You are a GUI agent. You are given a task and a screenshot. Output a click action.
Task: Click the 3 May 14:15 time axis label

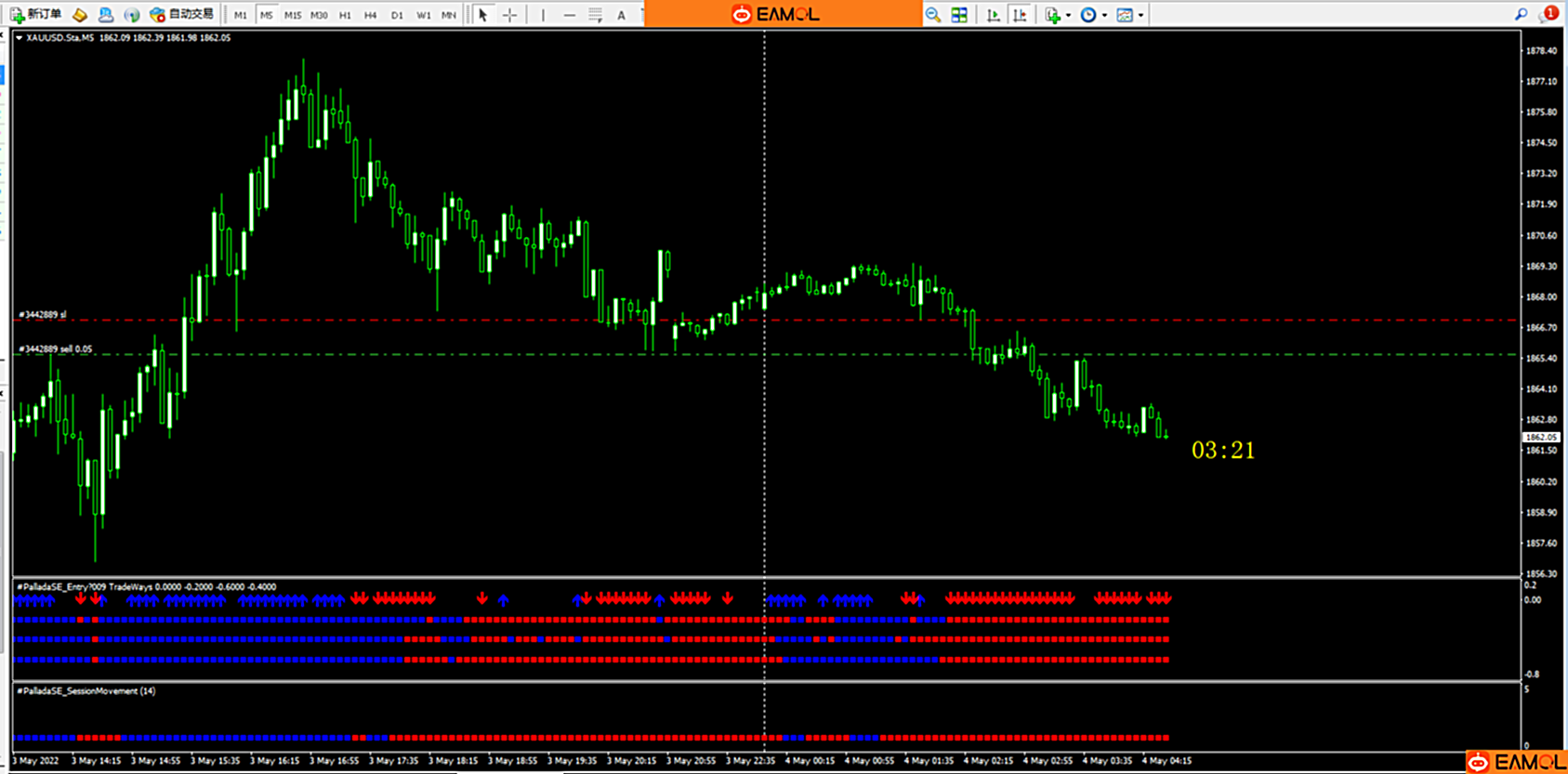(x=96, y=761)
